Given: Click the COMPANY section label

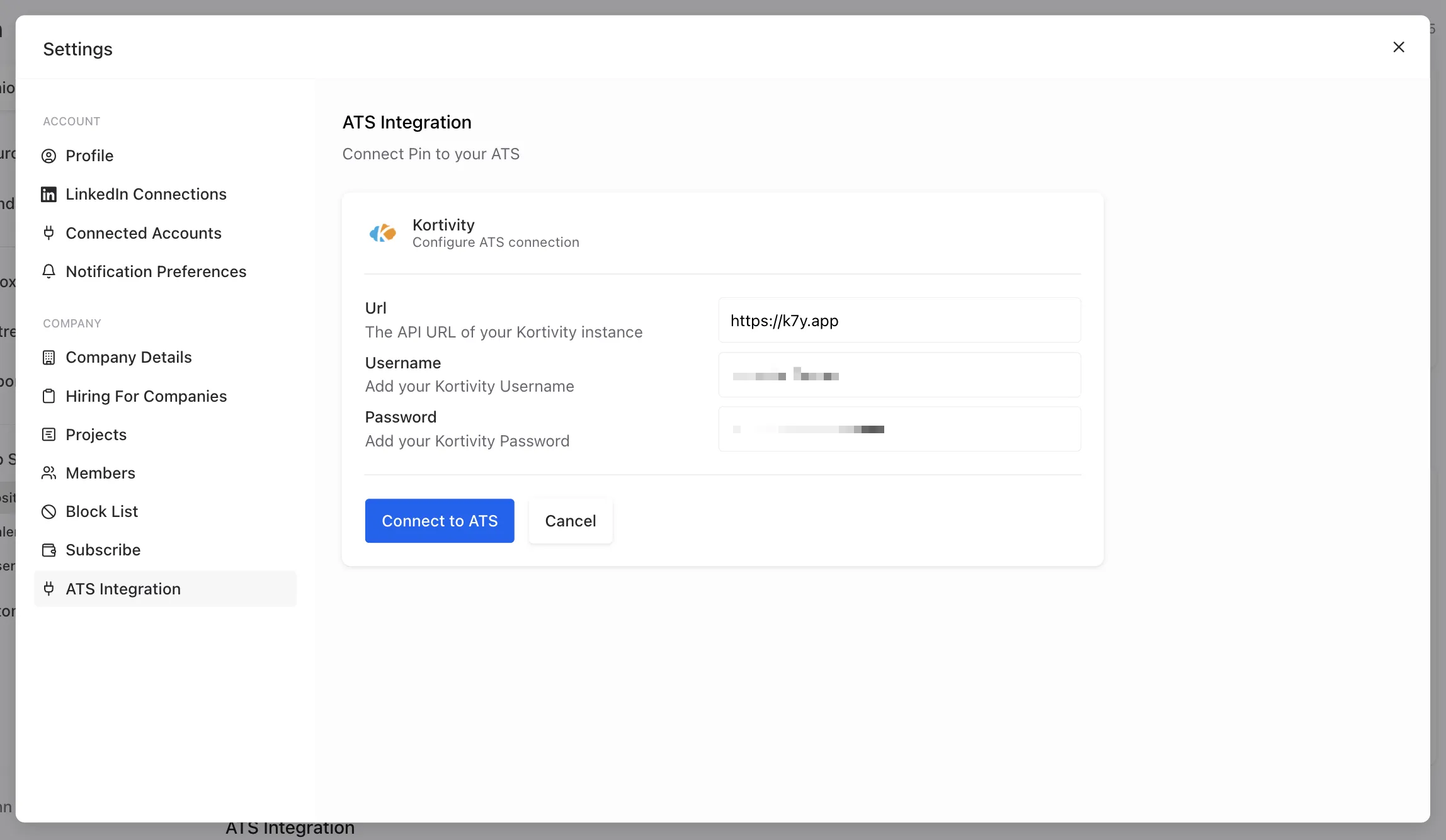Looking at the screenshot, I should tap(72, 324).
